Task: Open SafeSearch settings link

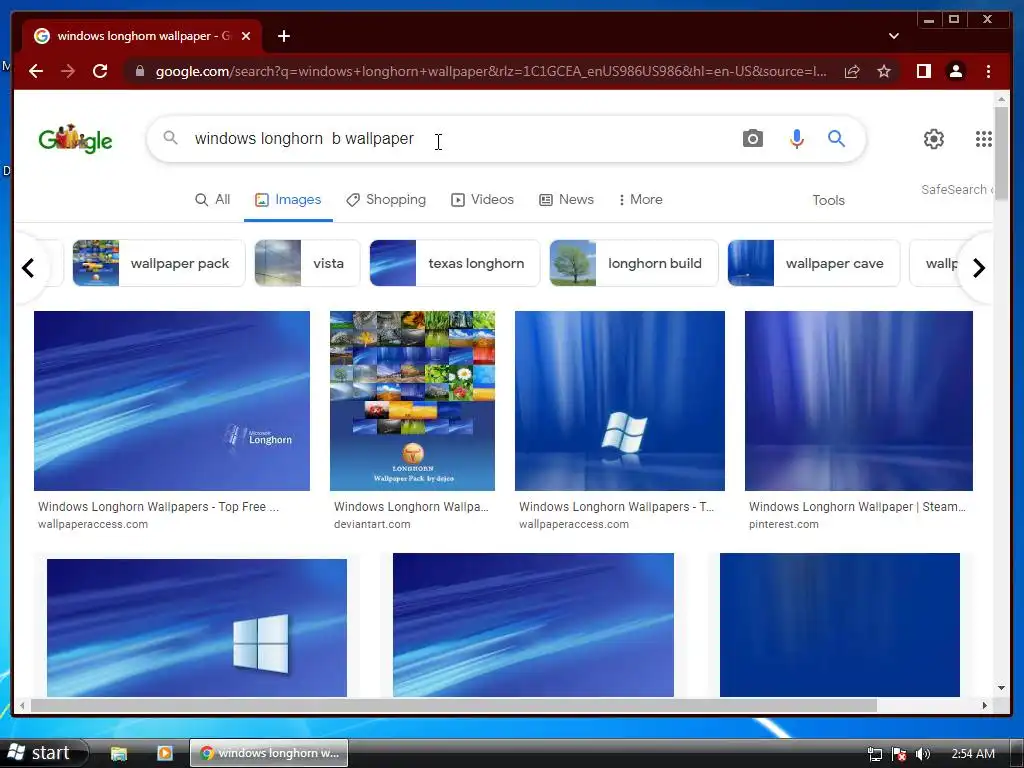Action: [956, 189]
